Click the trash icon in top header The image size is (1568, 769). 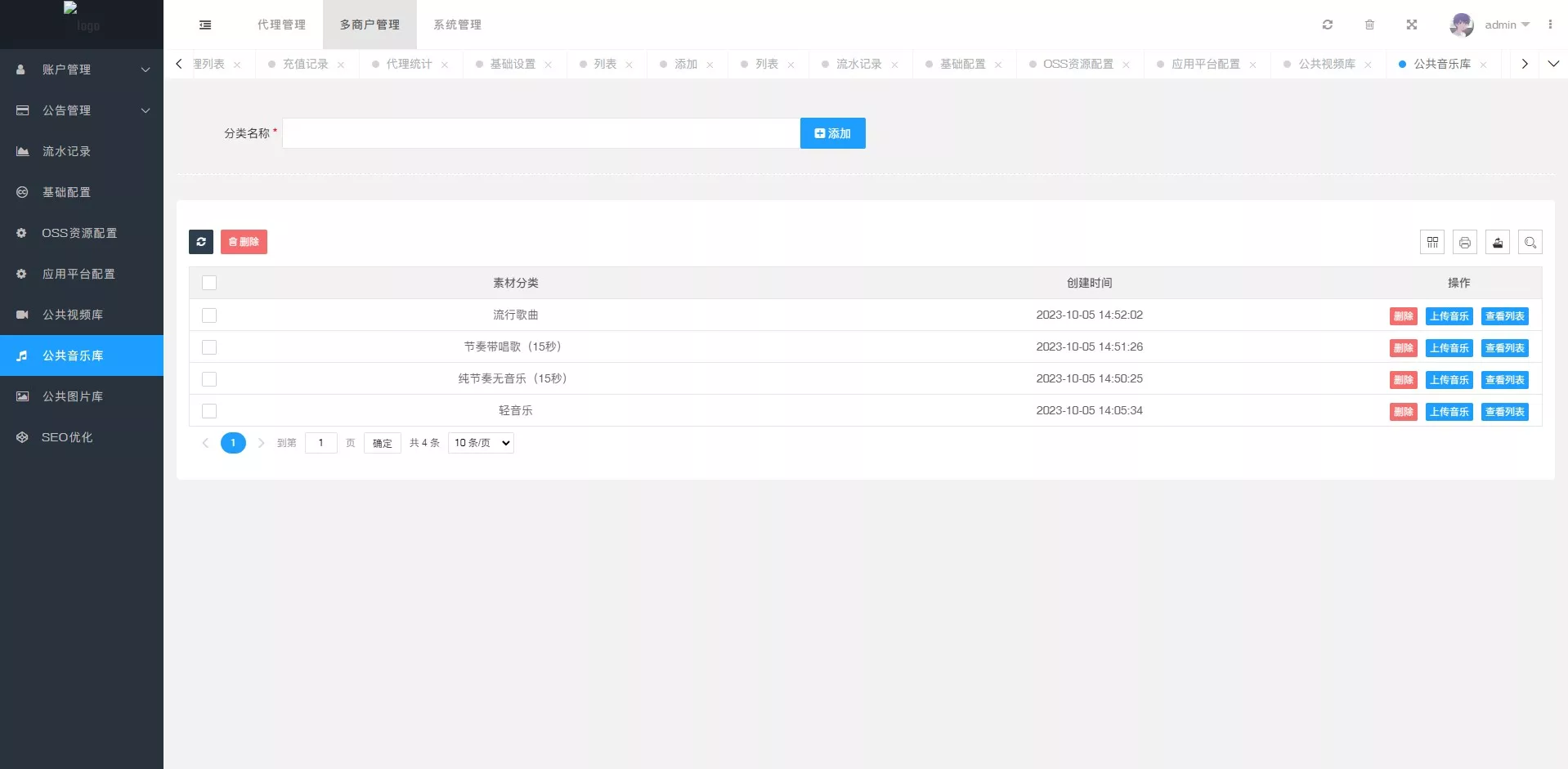tap(1370, 25)
